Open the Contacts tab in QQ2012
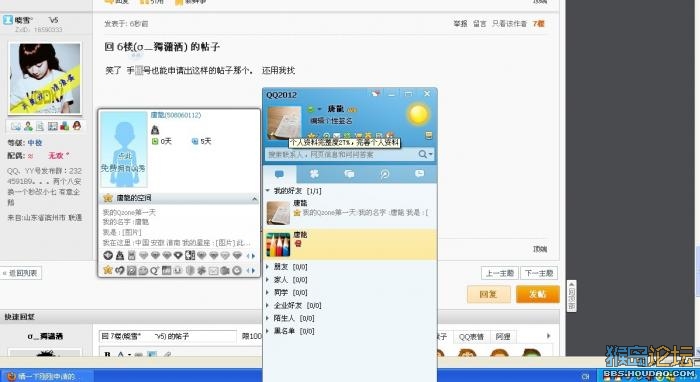This screenshot has width=700, height=382. pos(279,174)
